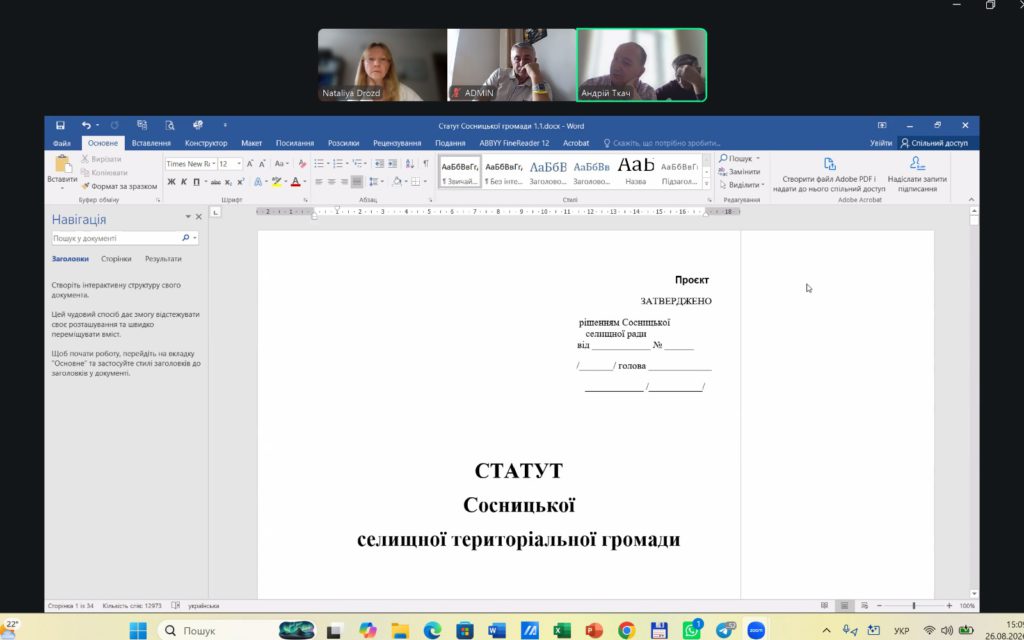Open the Zoom app from the taskbar

tap(756, 630)
